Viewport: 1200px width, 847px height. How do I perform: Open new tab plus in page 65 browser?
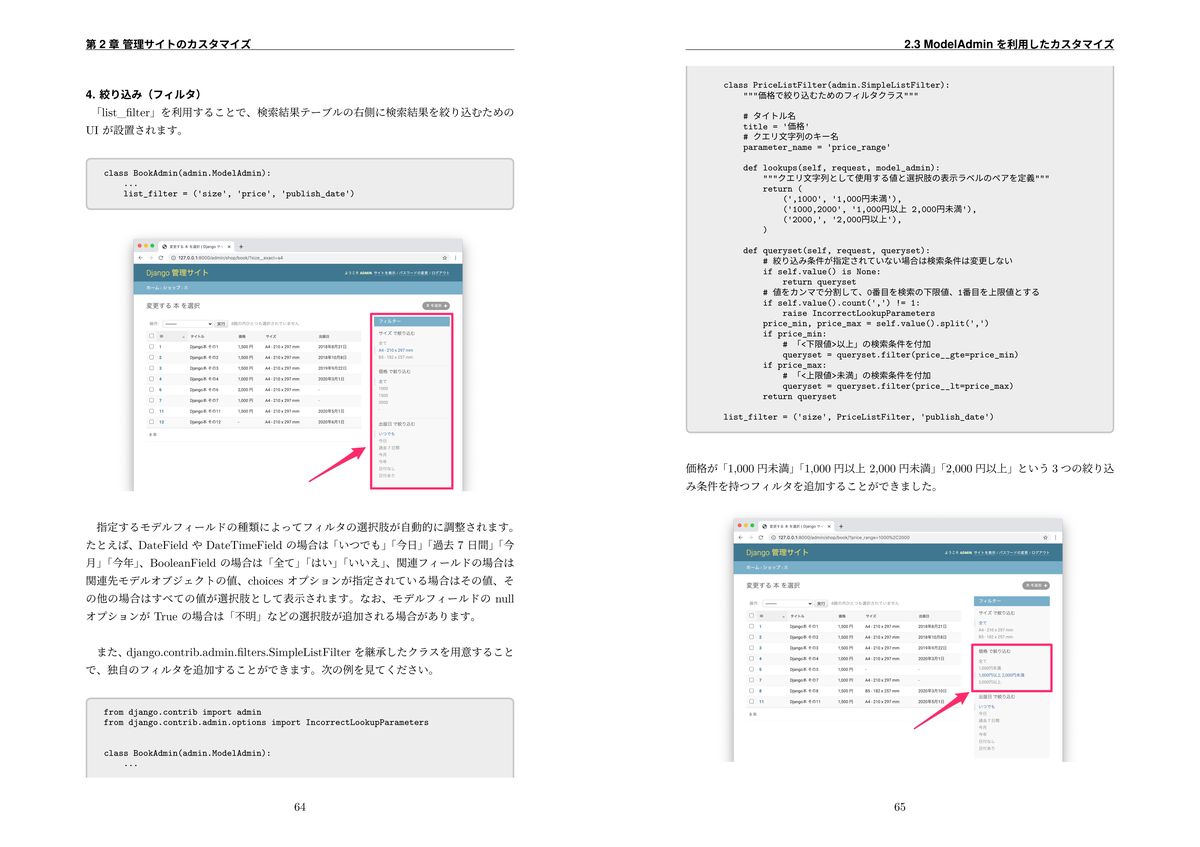[x=841, y=527]
